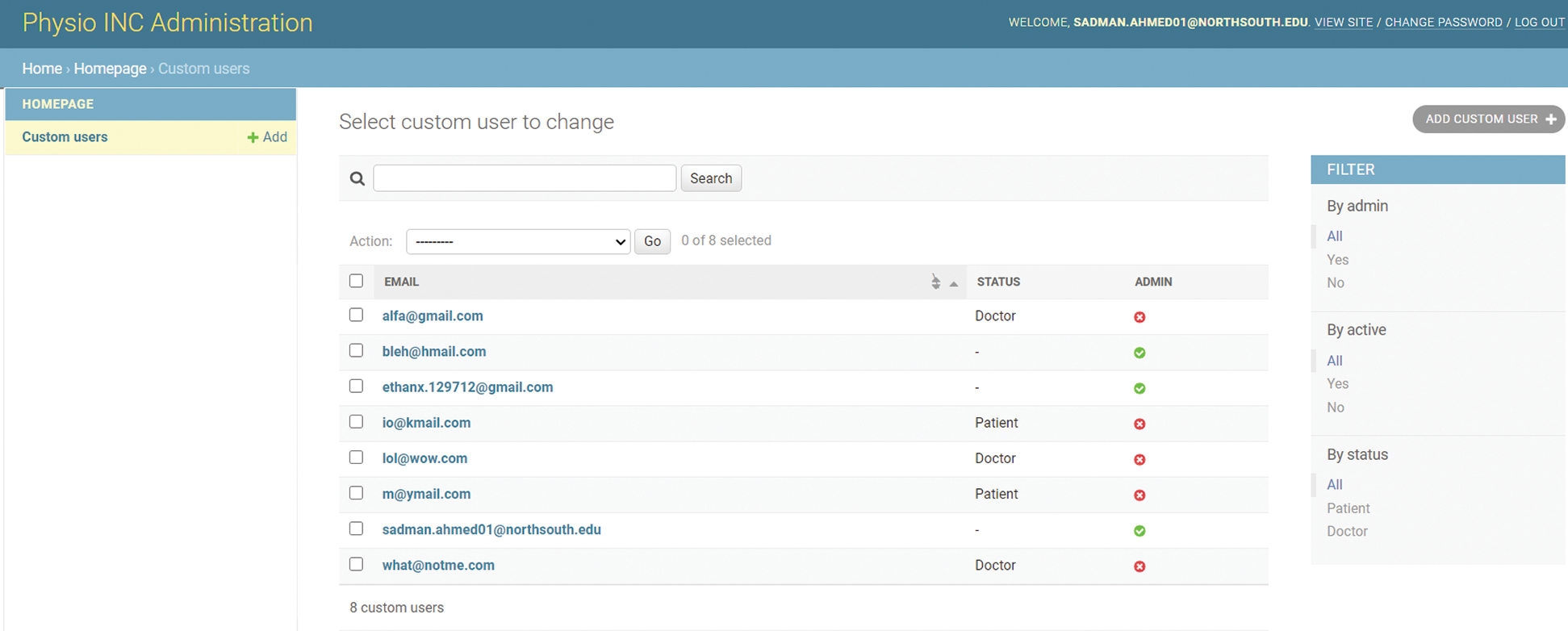1568x631 pixels.
Task: Click the green plus Add icon in sidebar
Action: 253,138
